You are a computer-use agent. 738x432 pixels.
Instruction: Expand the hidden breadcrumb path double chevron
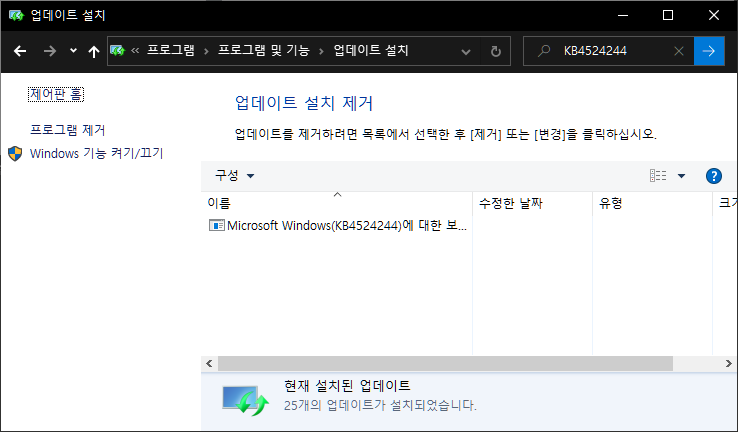(x=135, y=50)
